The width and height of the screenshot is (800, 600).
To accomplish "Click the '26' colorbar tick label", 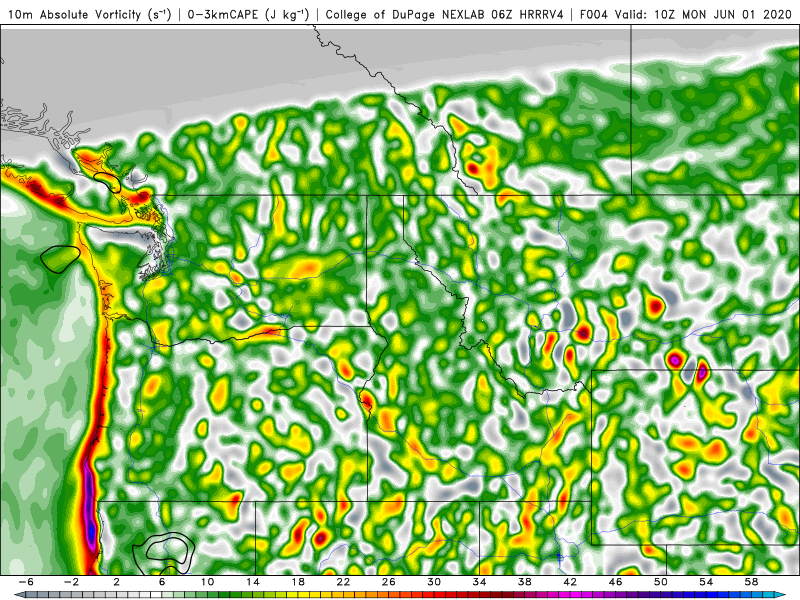I will point(389,582).
